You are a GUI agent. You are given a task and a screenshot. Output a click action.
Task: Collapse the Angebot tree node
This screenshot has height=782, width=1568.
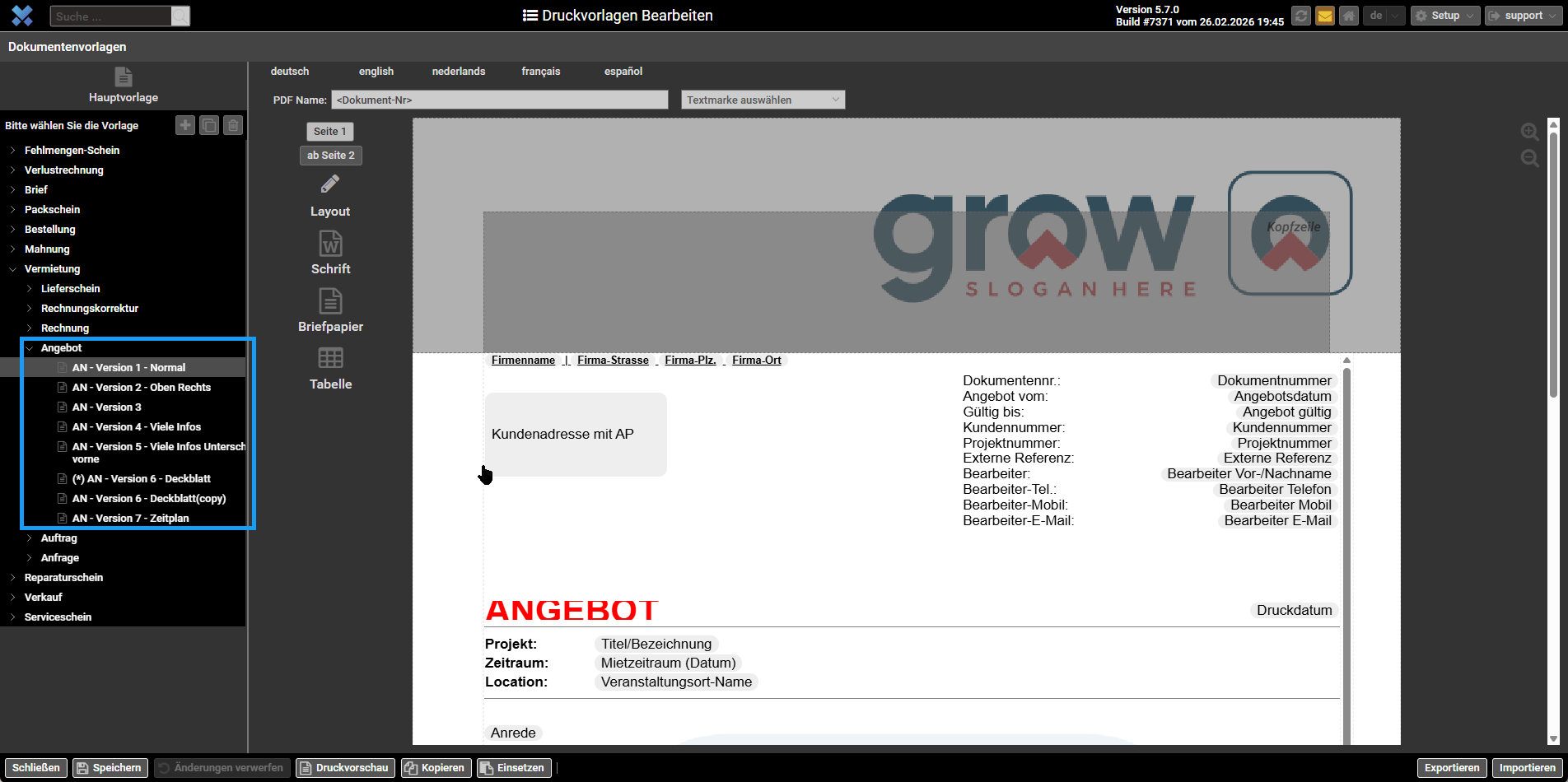pos(30,348)
